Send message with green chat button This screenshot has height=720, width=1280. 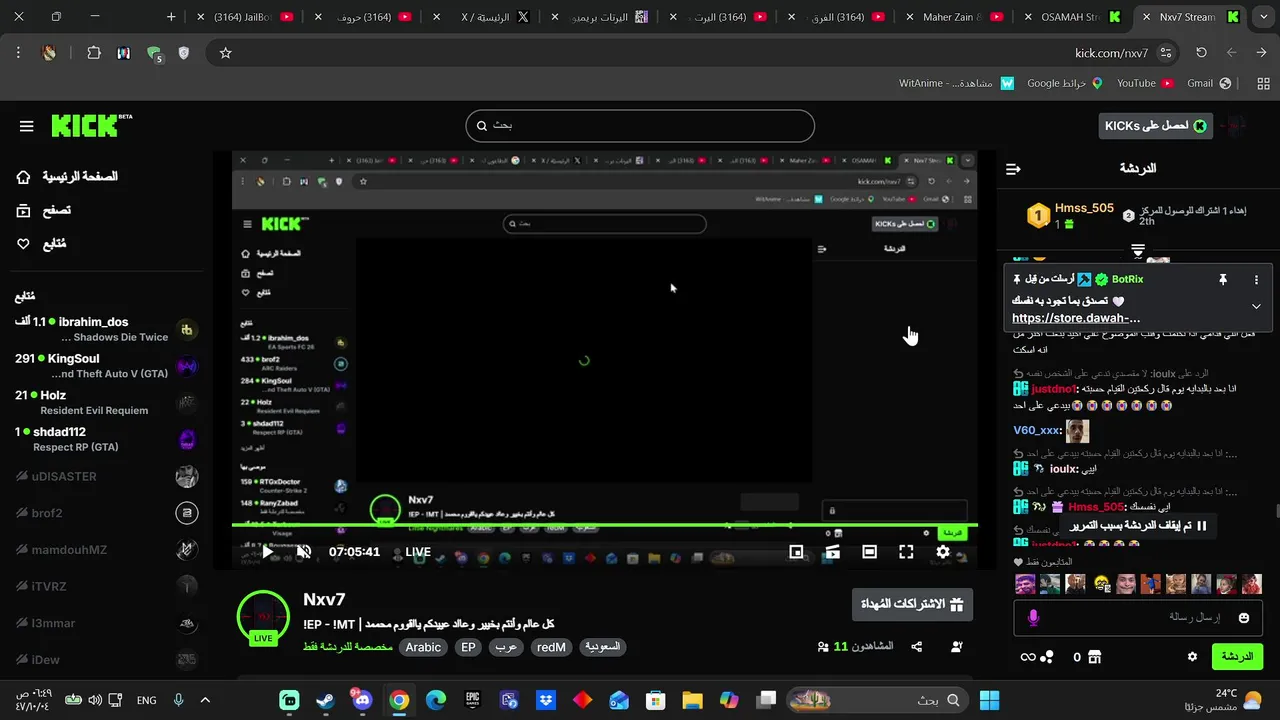point(1238,657)
